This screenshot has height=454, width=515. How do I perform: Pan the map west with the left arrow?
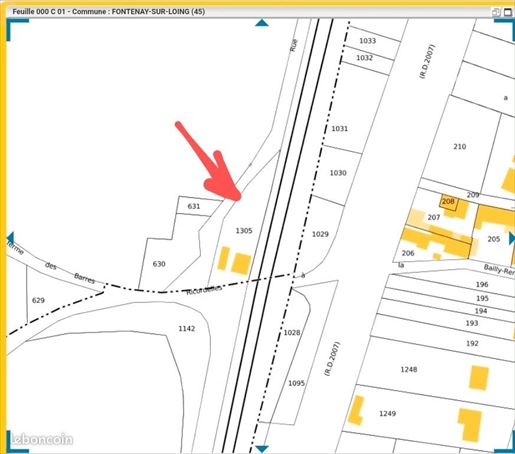point(11,239)
